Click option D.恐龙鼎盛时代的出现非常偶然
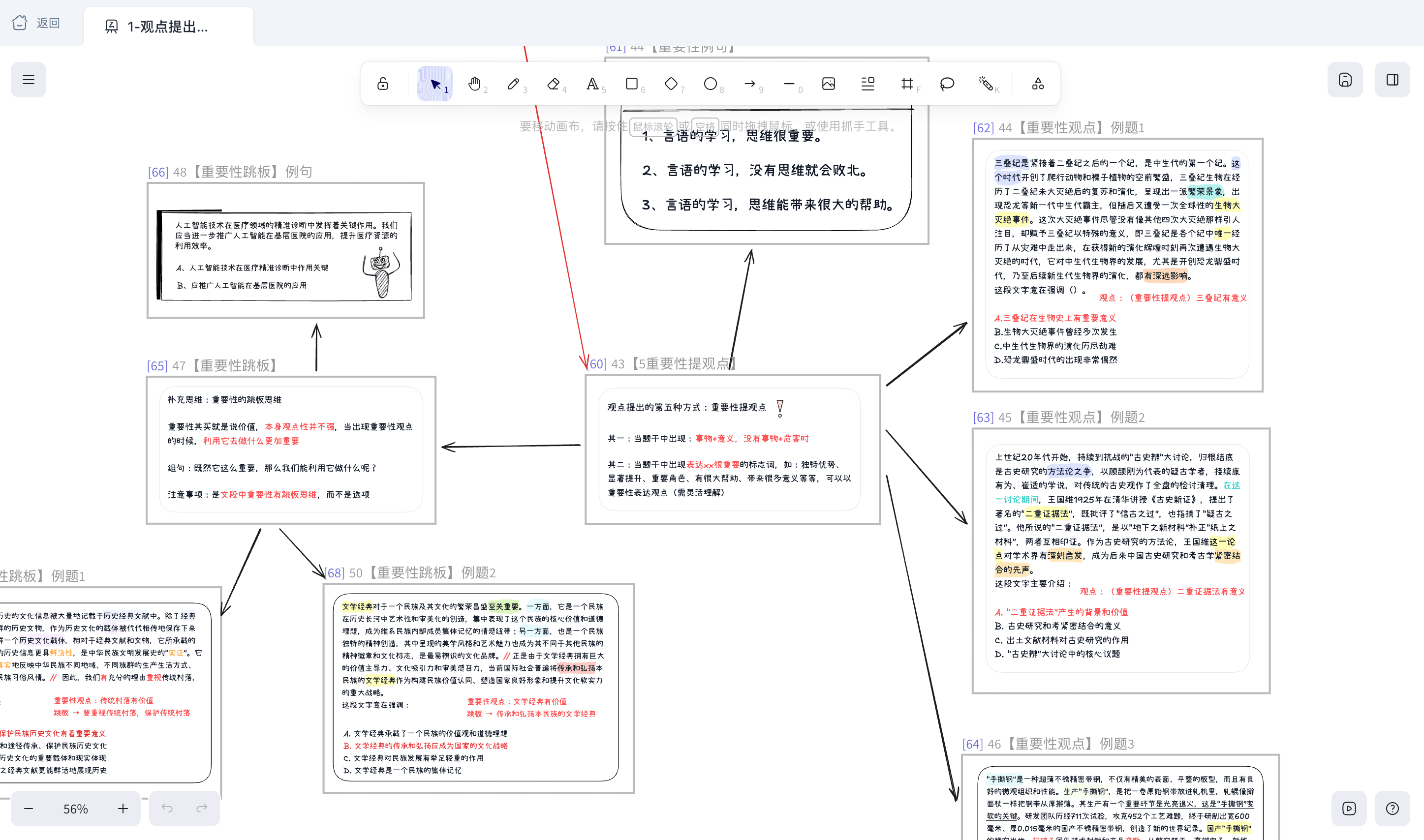Viewport: 1424px width, 840px height. pos(1055,360)
